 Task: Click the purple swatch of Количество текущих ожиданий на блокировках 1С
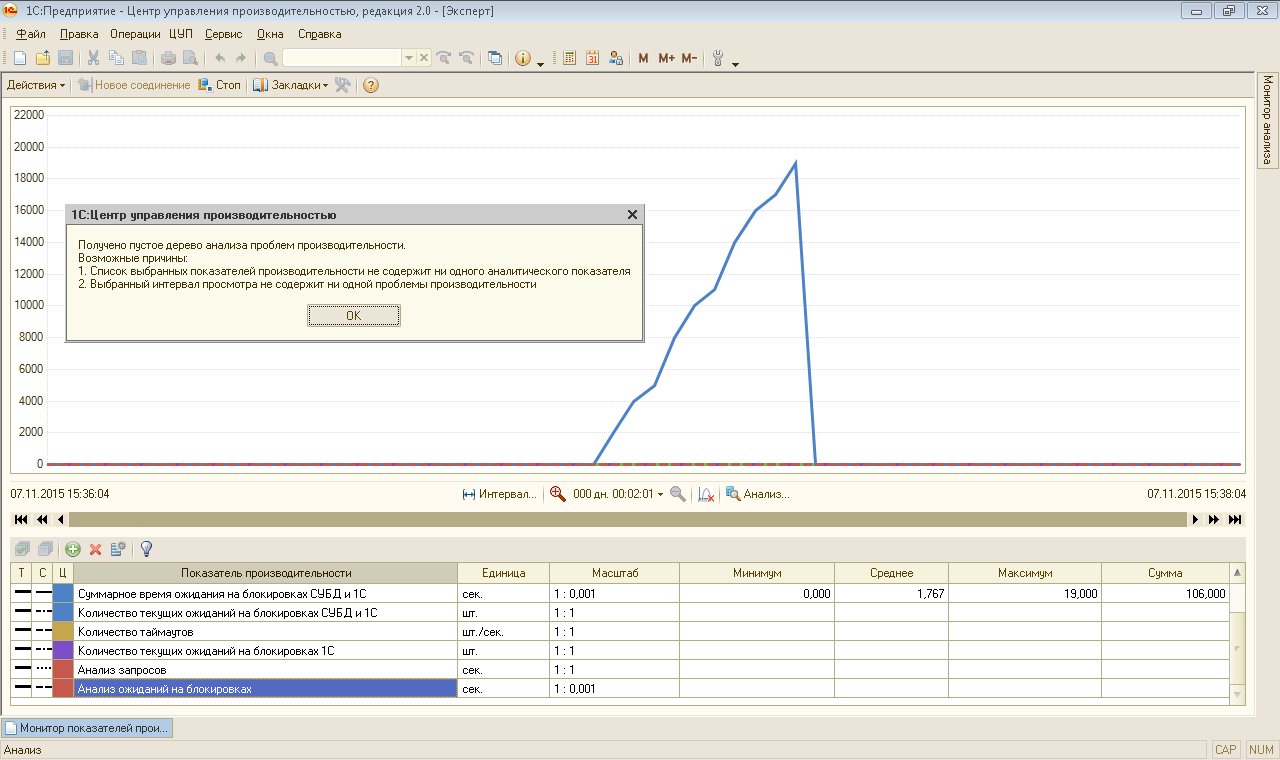tap(63, 650)
